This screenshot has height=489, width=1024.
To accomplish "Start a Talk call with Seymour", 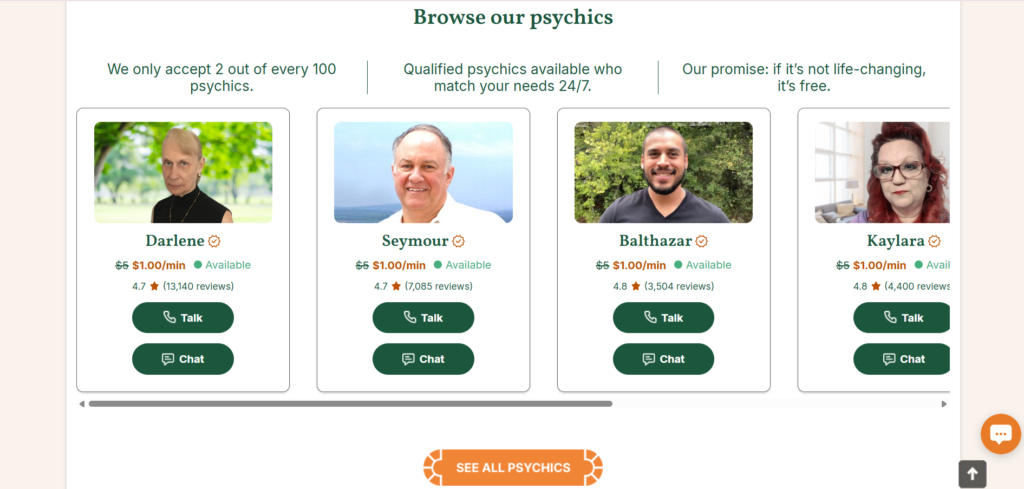I will [423, 318].
